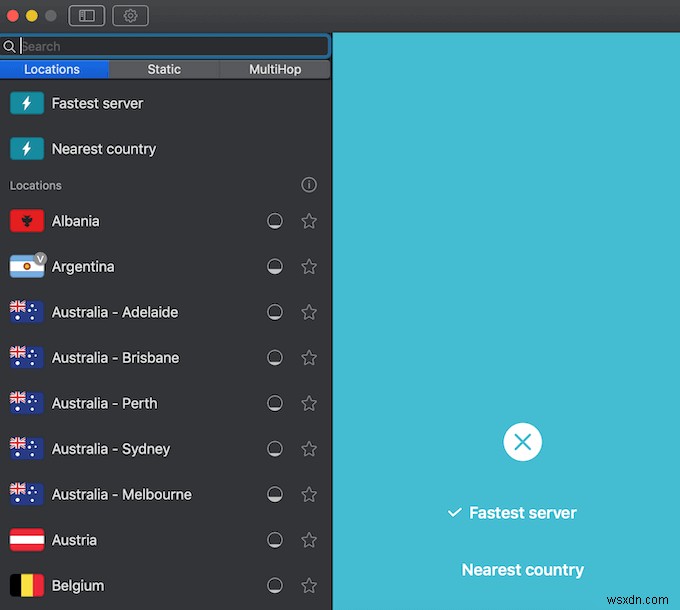Screen dimensions: 680x610
Task: Connect to Albania by its name
Action: [75, 221]
